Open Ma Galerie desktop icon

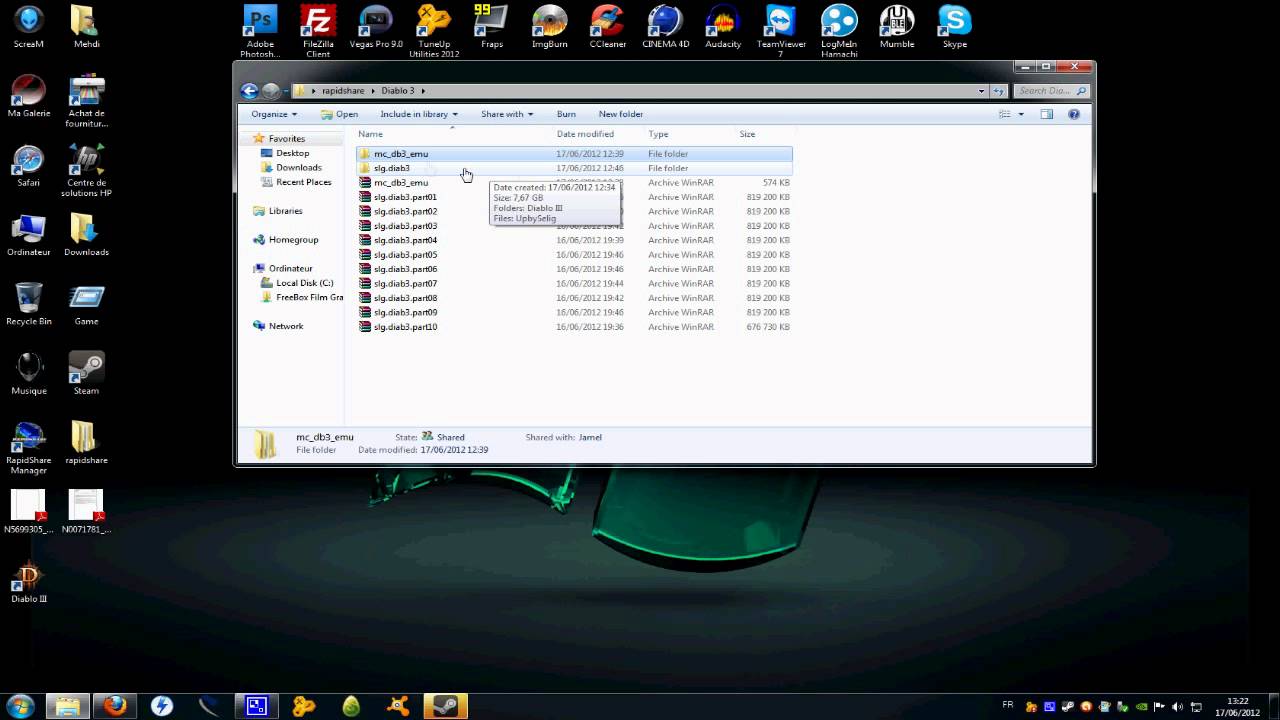tap(28, 96)
